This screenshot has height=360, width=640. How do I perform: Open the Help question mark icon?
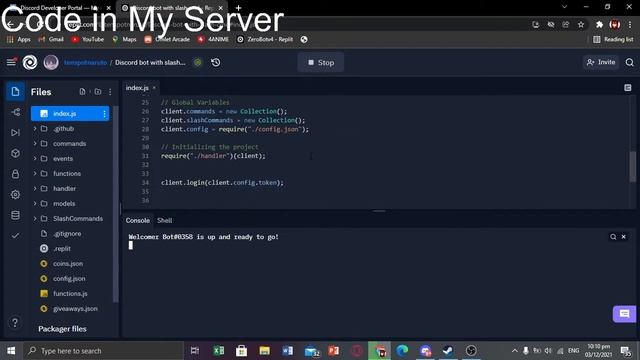click(15, 322)
